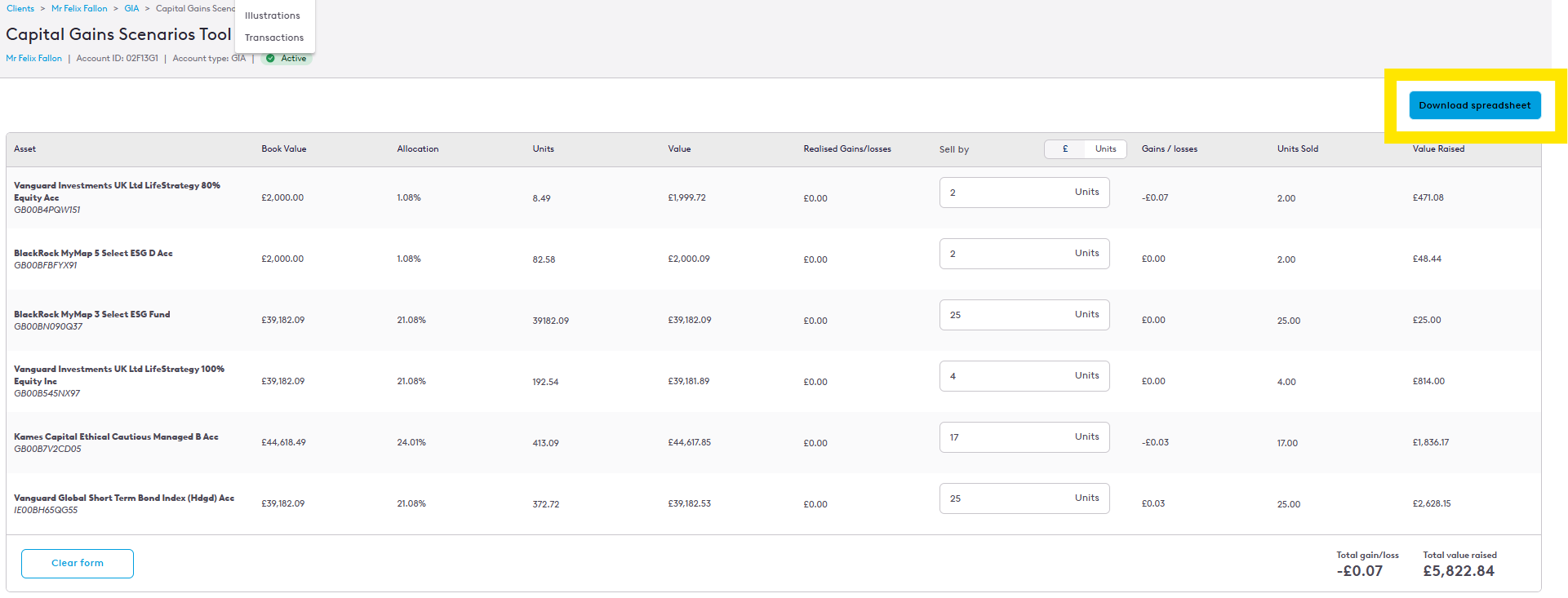The height and width of the screenshot is (598, 1568).
Task: Click the Value Raised column header
Action: coord(1438,148)
